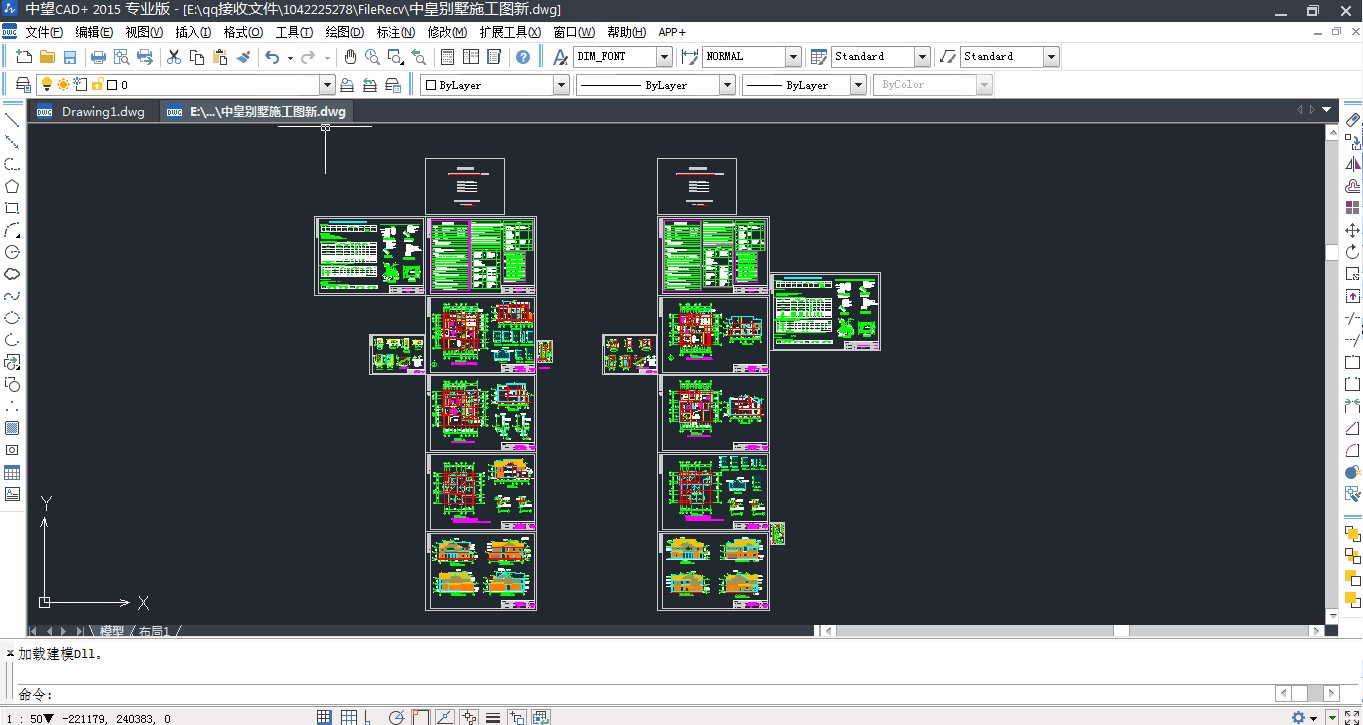Image resolution: width=1363 pixels, height=725 pixels.
Task: Pick the Revision Cloud tool
Action: [12, 274]
